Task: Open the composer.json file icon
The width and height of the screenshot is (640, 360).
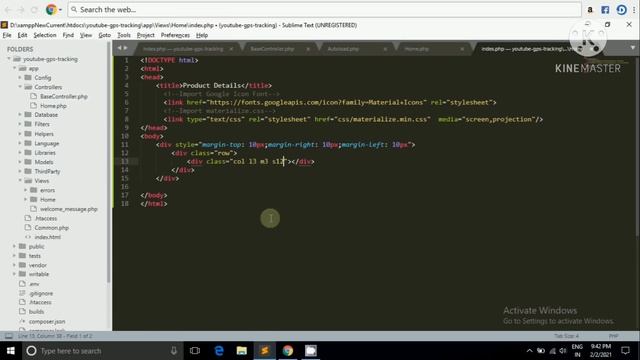Action: coord(22,321)
